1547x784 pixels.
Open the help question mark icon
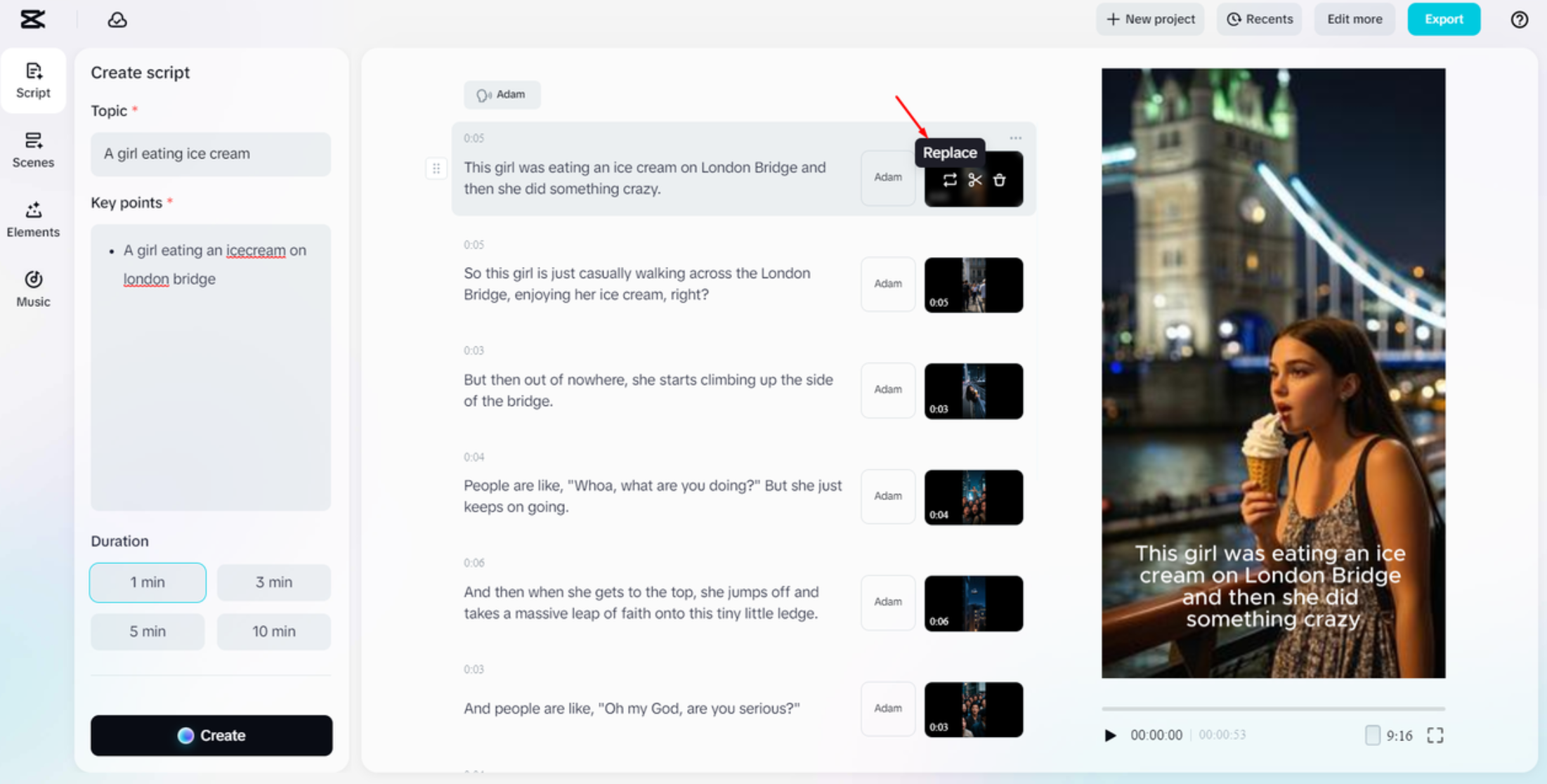tap(1519, 20)
